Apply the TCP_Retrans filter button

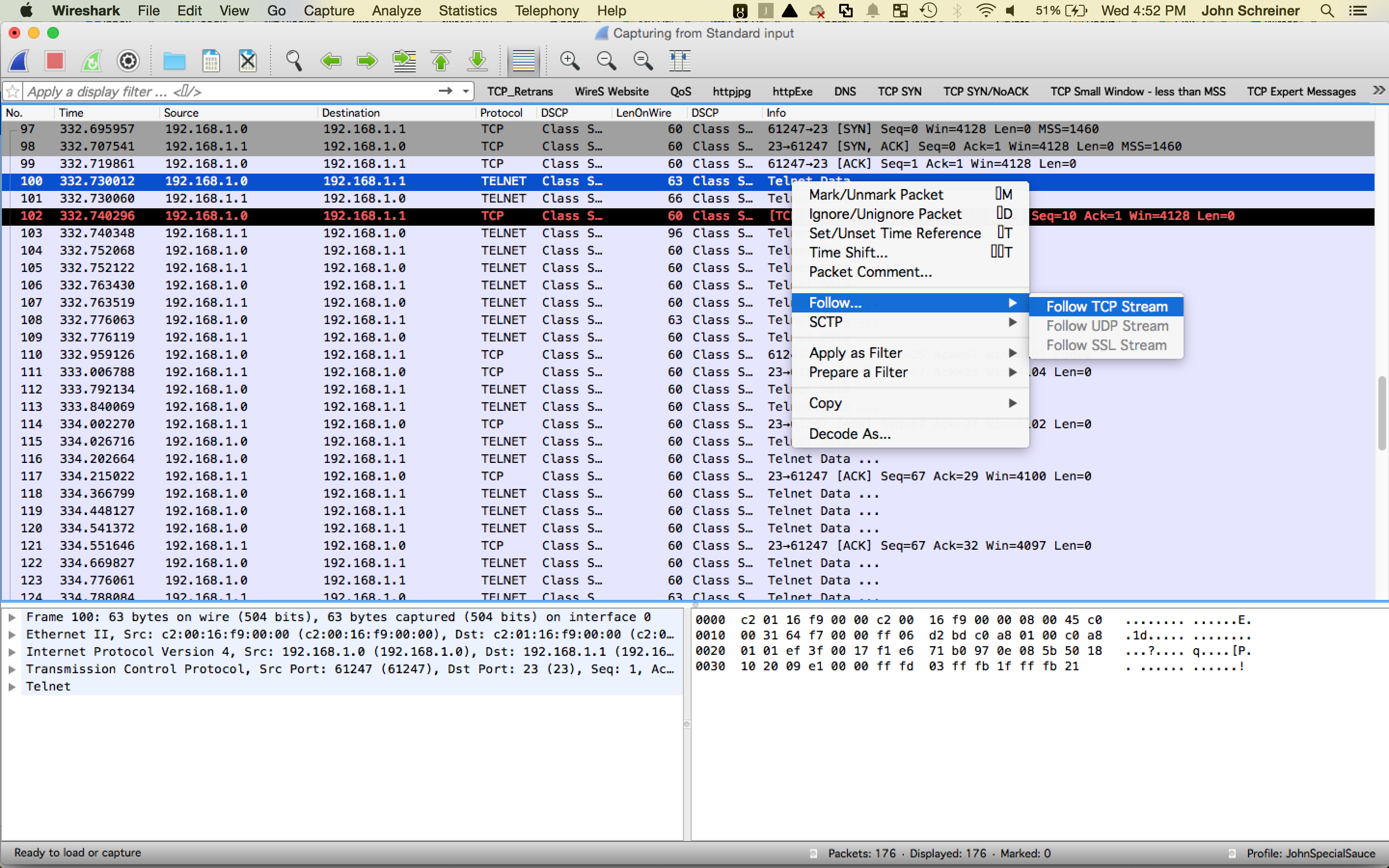point(520,91)
